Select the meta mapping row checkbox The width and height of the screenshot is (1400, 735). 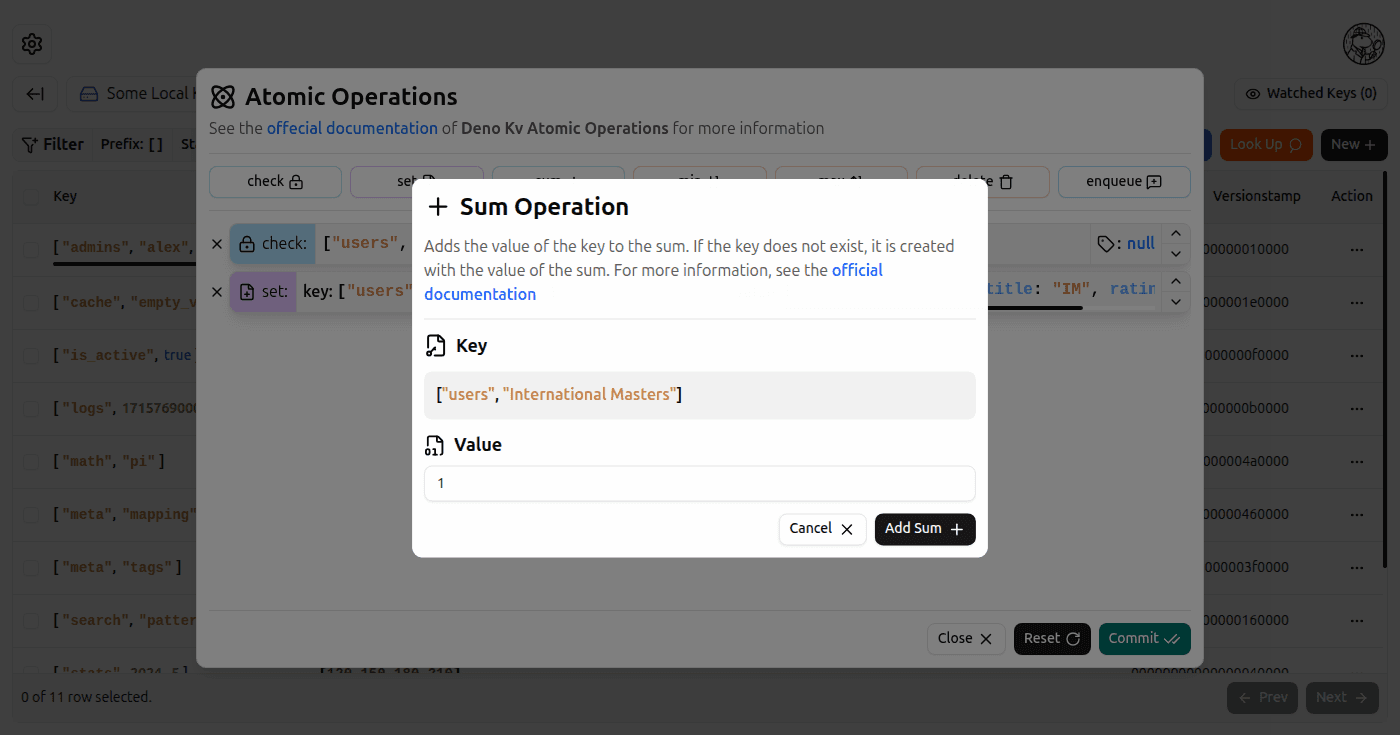(x=32, y=514)
